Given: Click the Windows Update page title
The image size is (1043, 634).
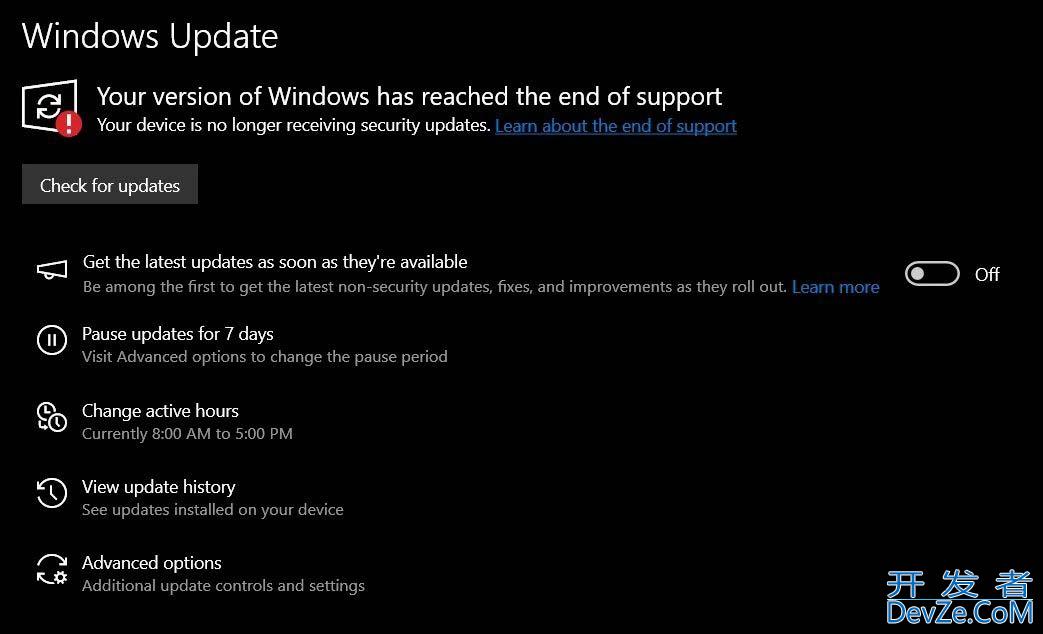Looking at the screenshot, I should tap(150, 36).
